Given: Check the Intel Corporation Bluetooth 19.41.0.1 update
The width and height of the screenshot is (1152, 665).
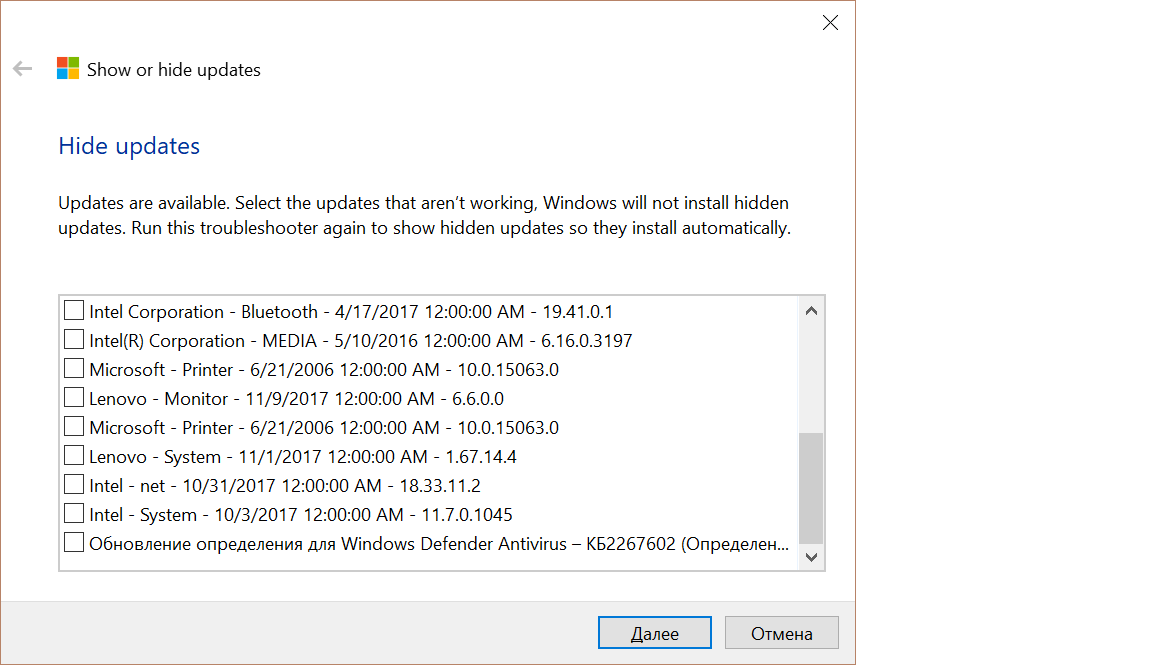Looking at the screenshot, I should pos(73,310).
